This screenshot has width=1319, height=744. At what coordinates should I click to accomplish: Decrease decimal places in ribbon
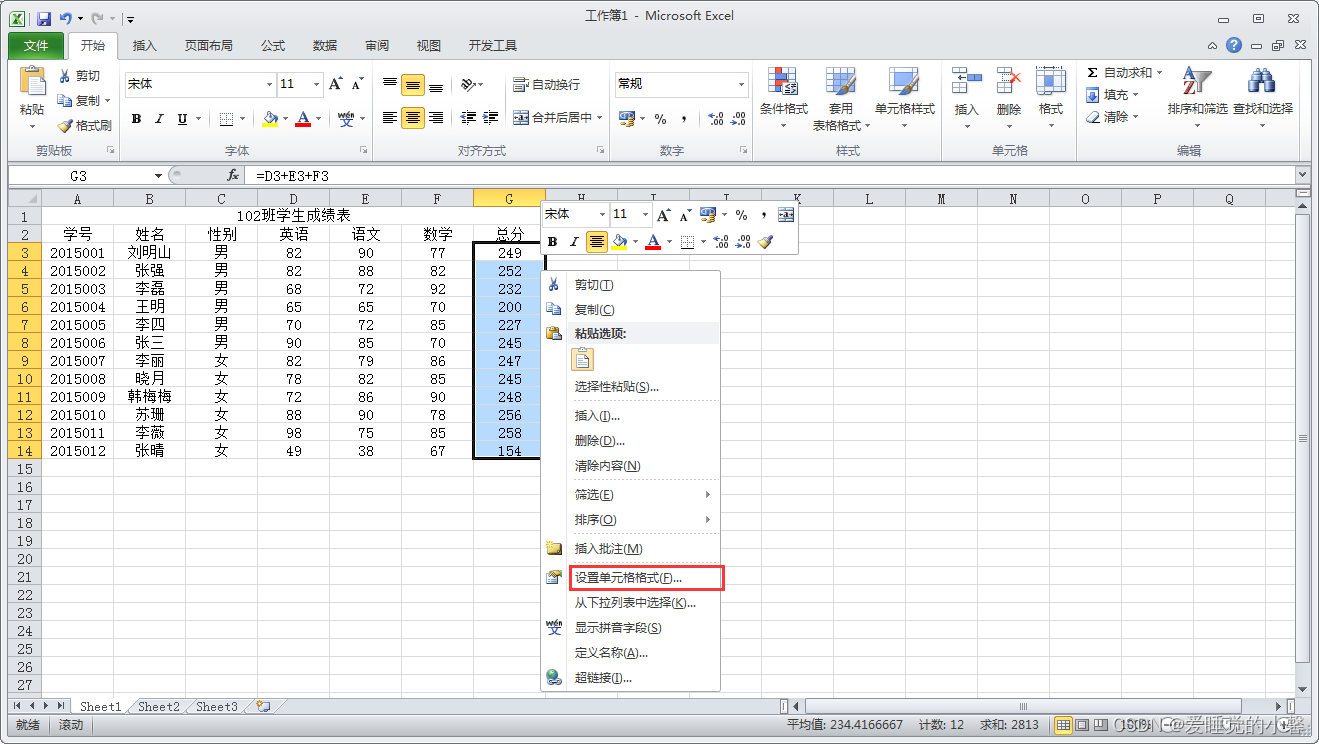pyautogui.click(x=738, y=119)
